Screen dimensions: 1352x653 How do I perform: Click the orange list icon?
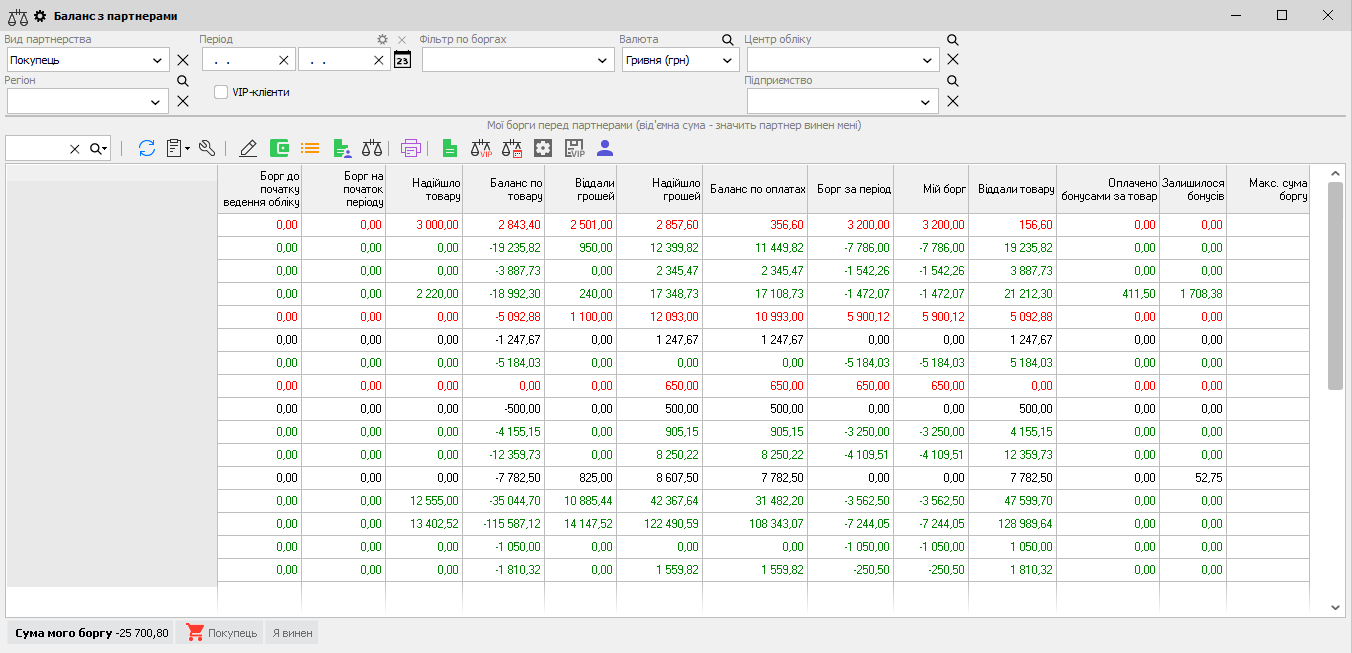(x=310, y=148)
